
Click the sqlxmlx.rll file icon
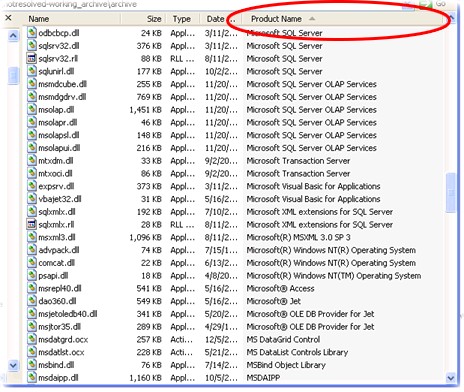tap(32, 224)
